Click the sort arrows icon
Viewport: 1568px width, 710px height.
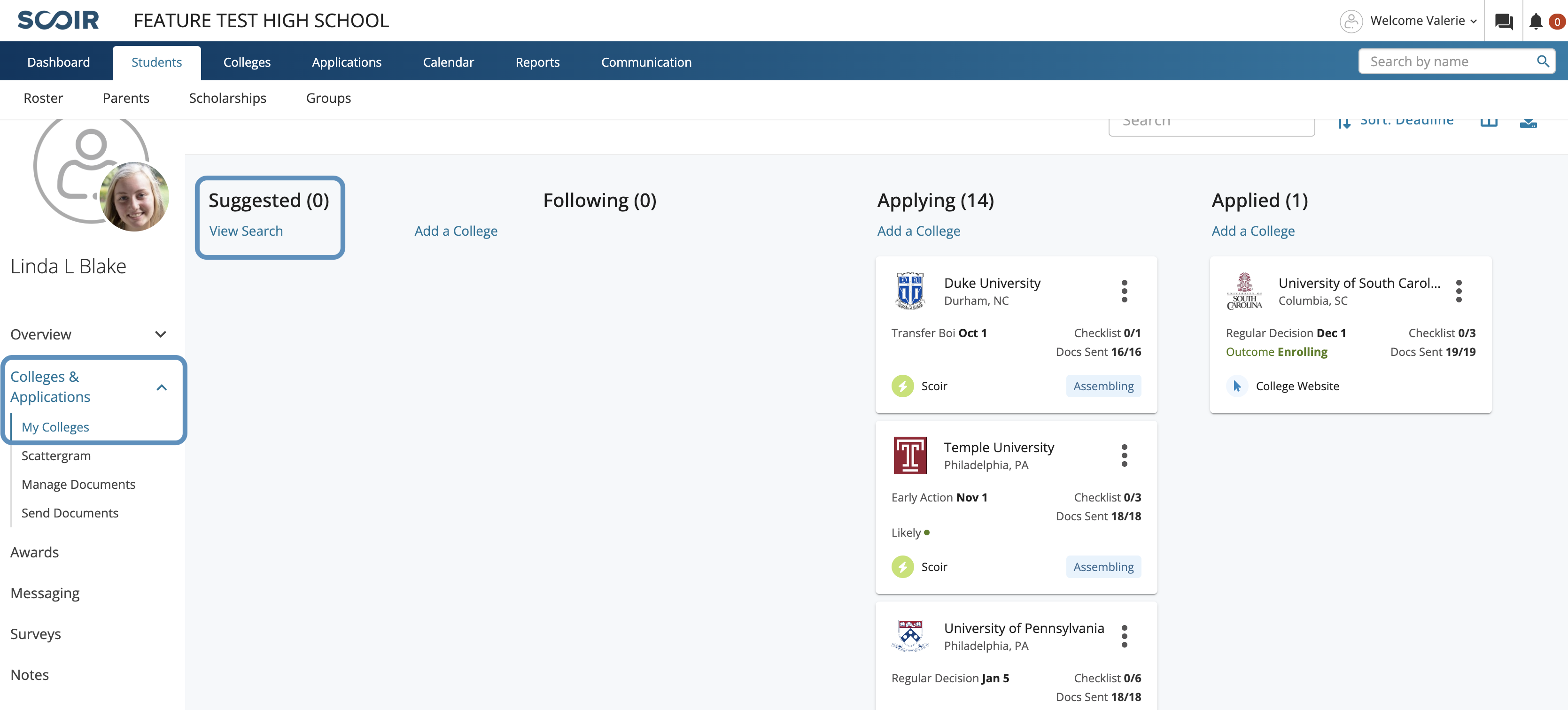1344,123
